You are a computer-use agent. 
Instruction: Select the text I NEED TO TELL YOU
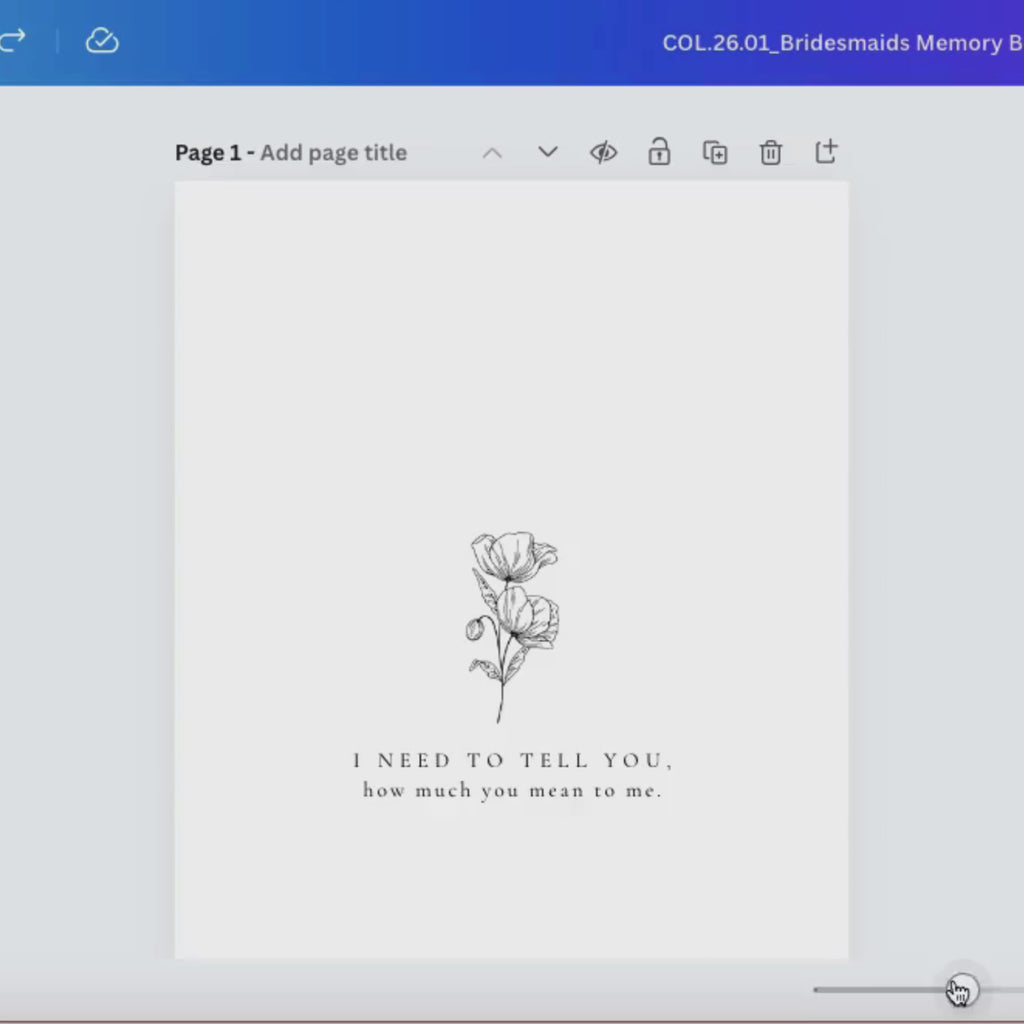[513, 760]
